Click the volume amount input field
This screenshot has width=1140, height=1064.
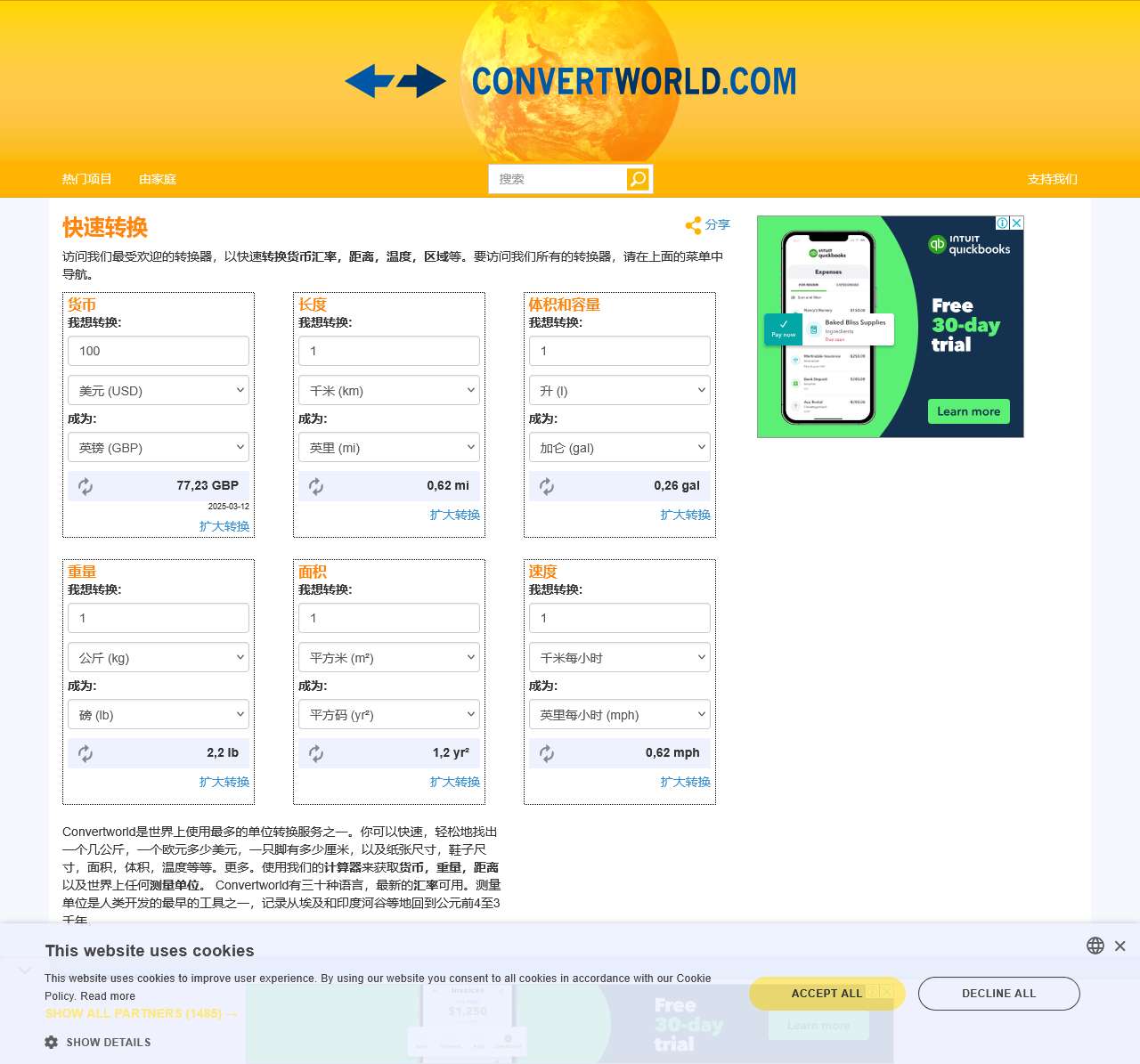620,351
